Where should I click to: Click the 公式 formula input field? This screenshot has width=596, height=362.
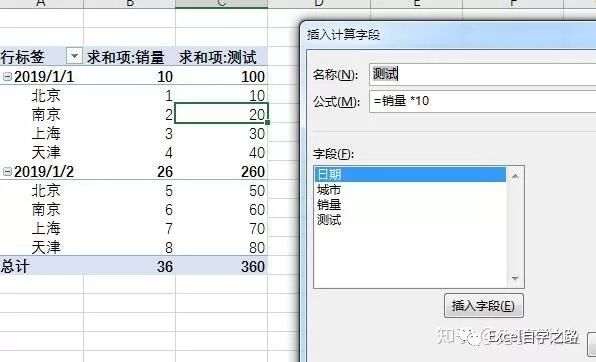482,101
